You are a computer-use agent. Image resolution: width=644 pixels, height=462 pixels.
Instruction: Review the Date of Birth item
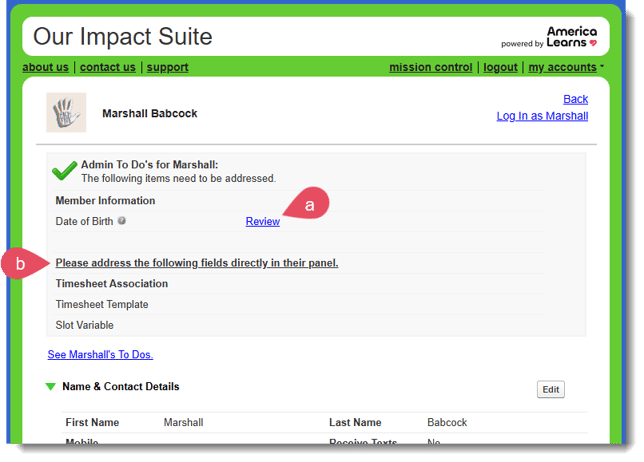pos(262,221)
